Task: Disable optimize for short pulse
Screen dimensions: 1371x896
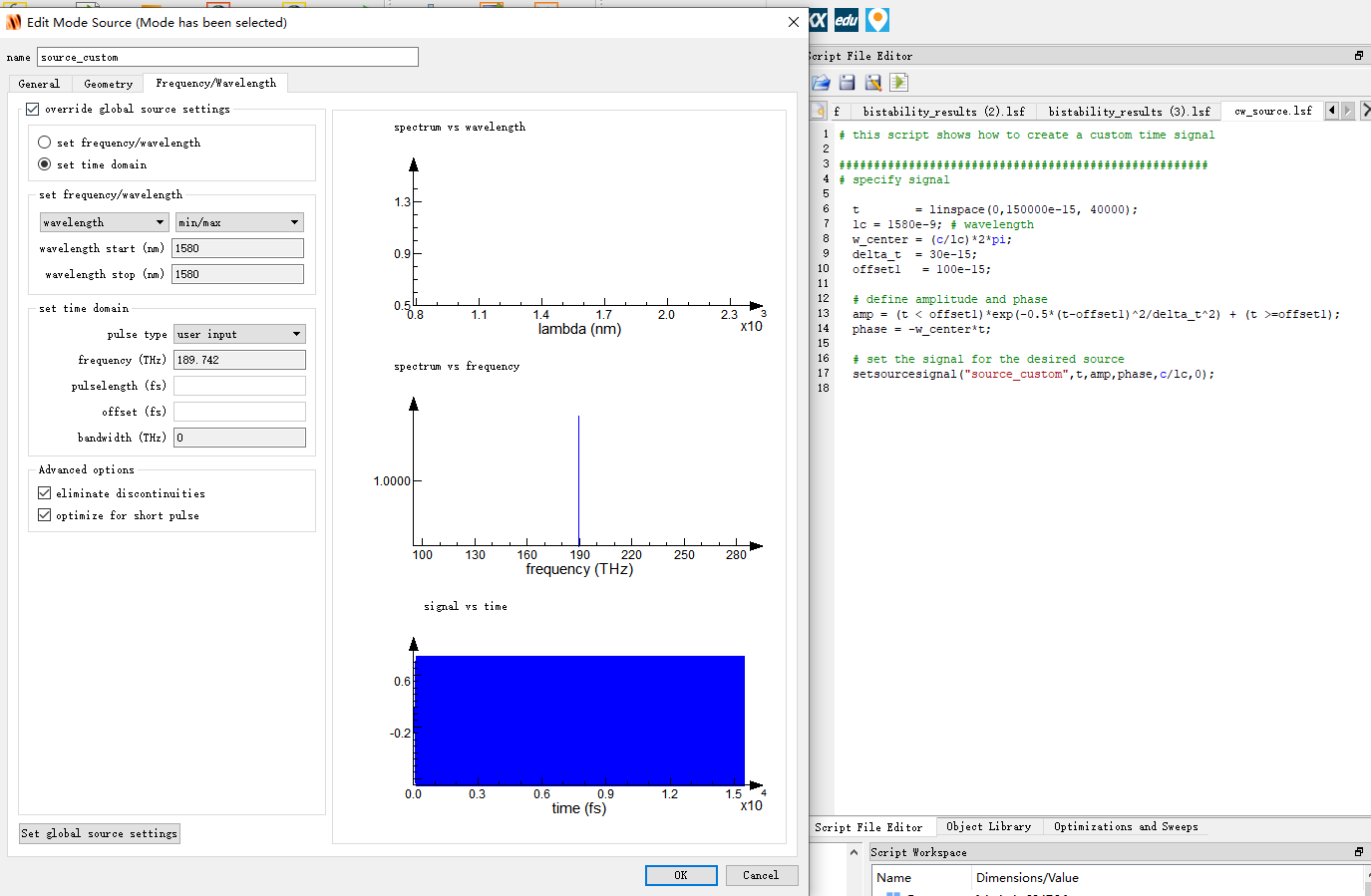Action: tap(45, 515)
